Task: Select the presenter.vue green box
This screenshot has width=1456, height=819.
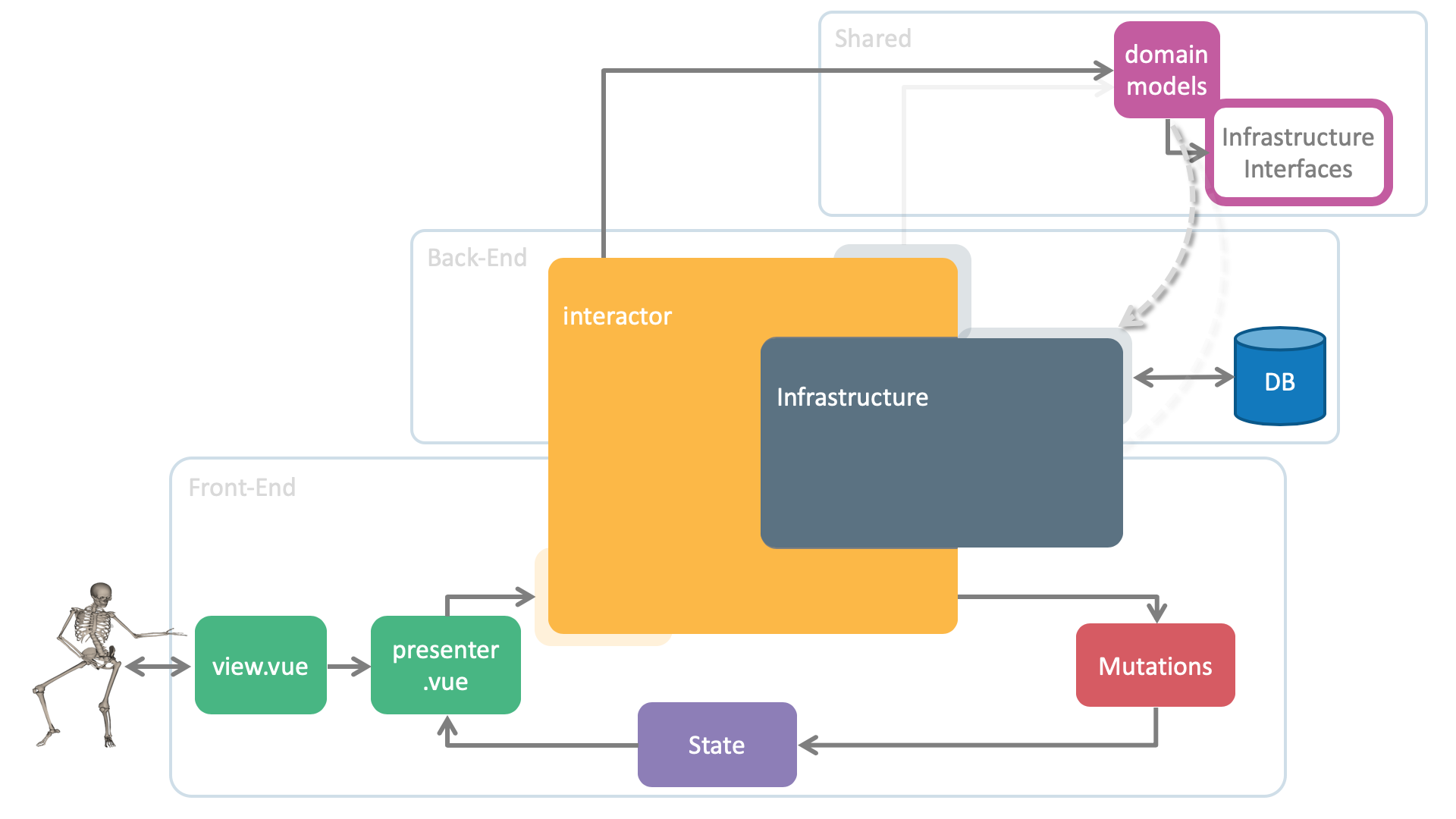Action: [445, 665]
